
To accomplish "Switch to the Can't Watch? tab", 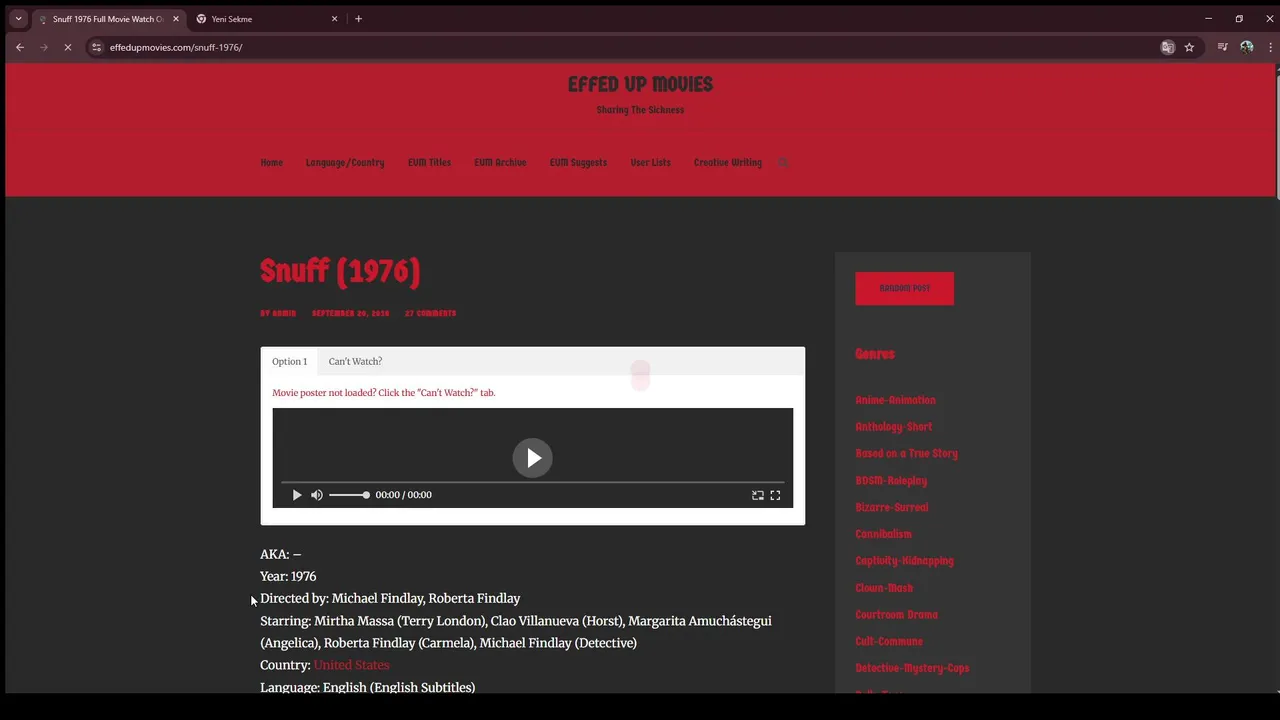I will point(355,361).
